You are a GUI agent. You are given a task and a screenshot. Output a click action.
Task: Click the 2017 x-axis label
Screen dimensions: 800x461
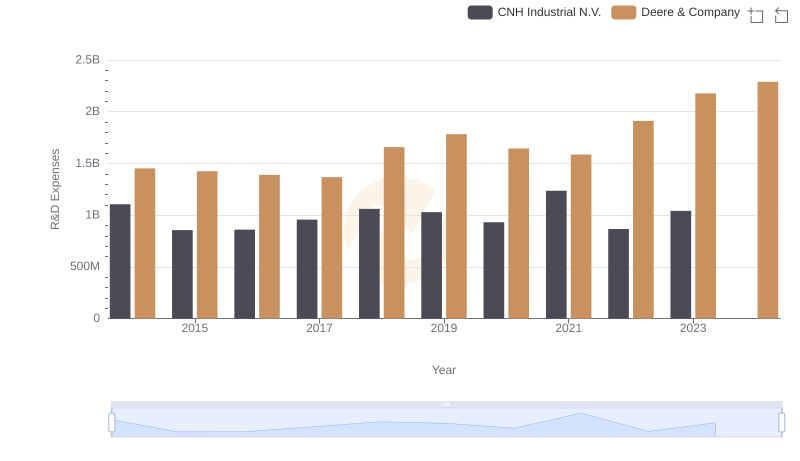[319, 328]
